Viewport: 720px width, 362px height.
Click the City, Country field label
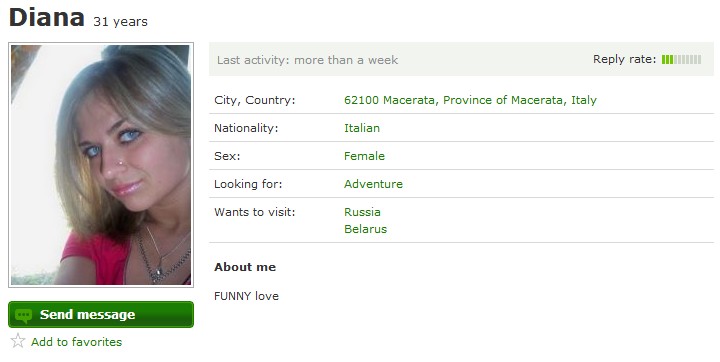click(x=254, y=100)
